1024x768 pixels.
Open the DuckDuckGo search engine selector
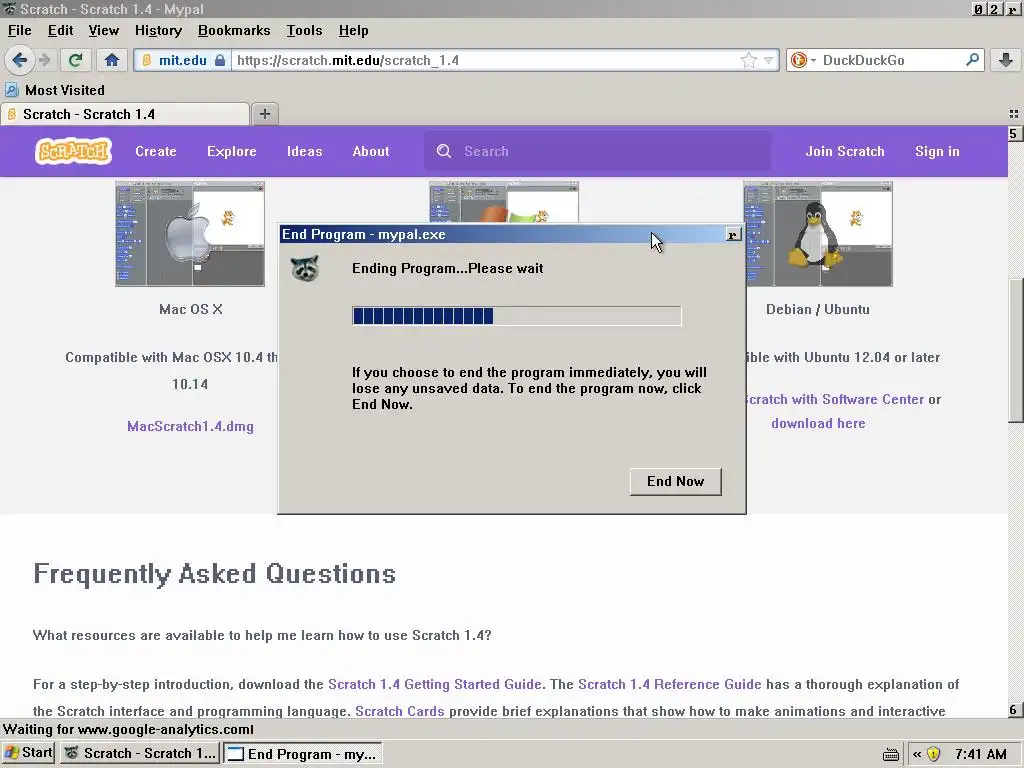tap(802, 60)
